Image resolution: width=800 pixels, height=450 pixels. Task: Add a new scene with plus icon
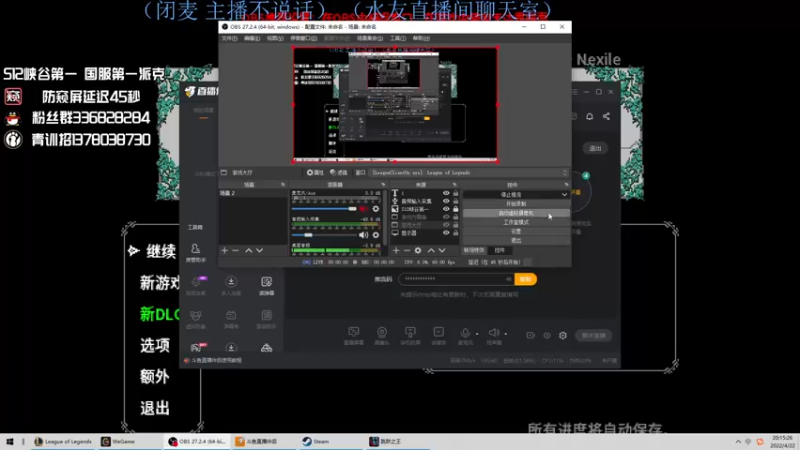point(224,251)
